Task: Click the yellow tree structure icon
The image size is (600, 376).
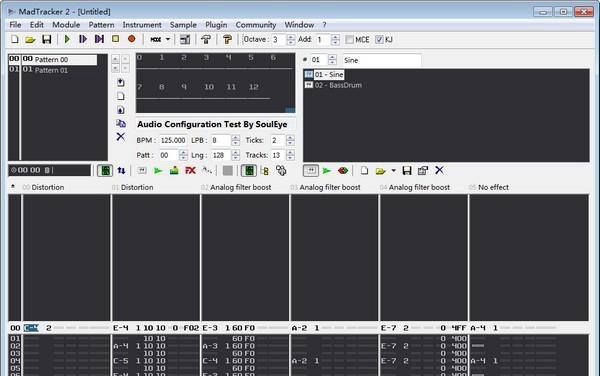Action: coord(264,171)
